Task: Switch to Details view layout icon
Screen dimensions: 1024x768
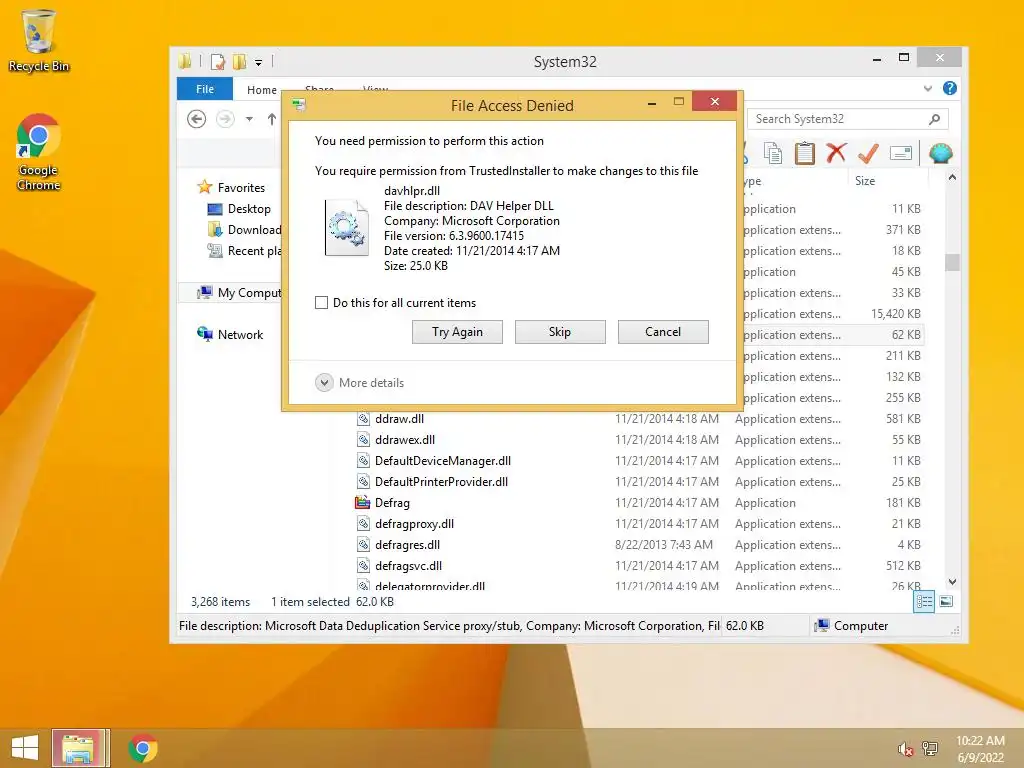Action: point(924,601)
